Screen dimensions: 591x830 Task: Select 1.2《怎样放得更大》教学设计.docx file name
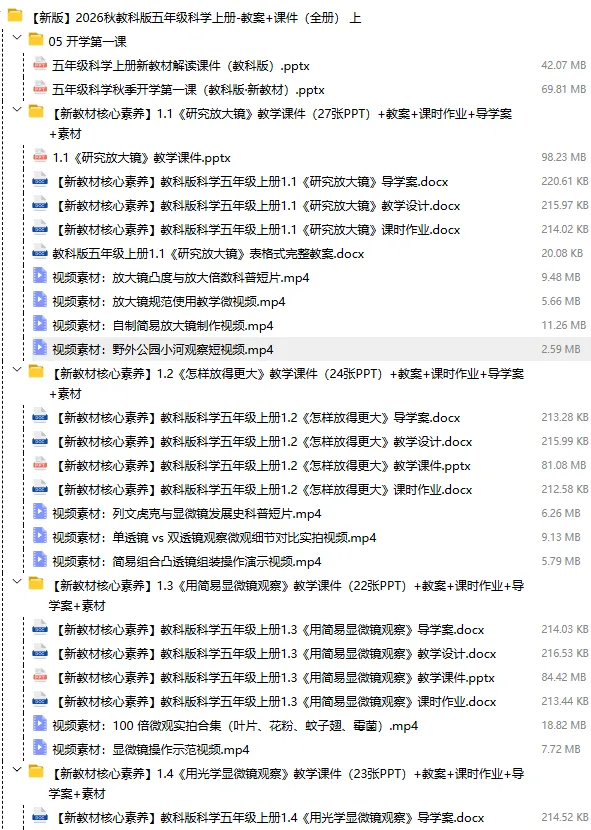262,441
